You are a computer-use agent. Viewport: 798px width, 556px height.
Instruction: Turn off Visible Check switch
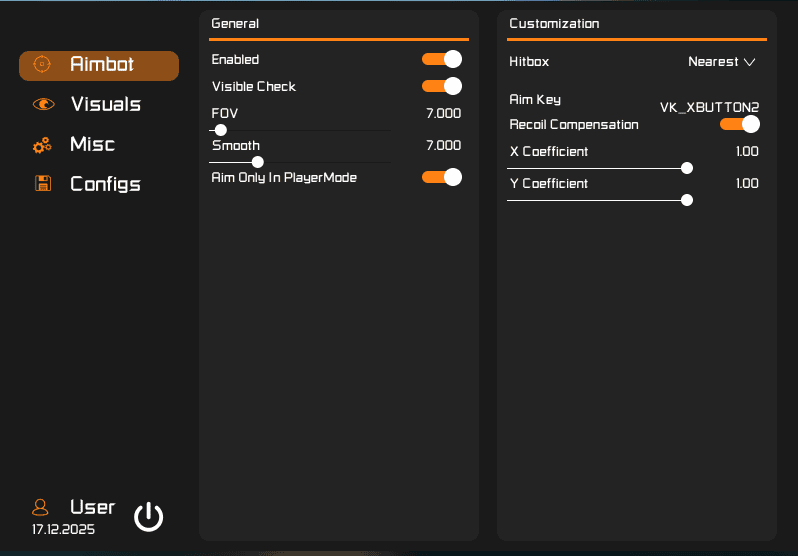[441, 86]
